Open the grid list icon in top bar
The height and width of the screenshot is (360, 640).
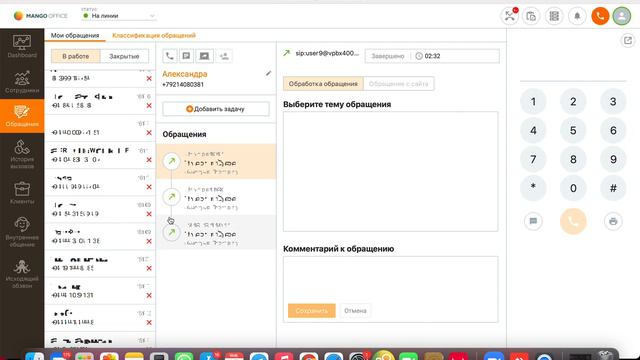click(554, 16)
